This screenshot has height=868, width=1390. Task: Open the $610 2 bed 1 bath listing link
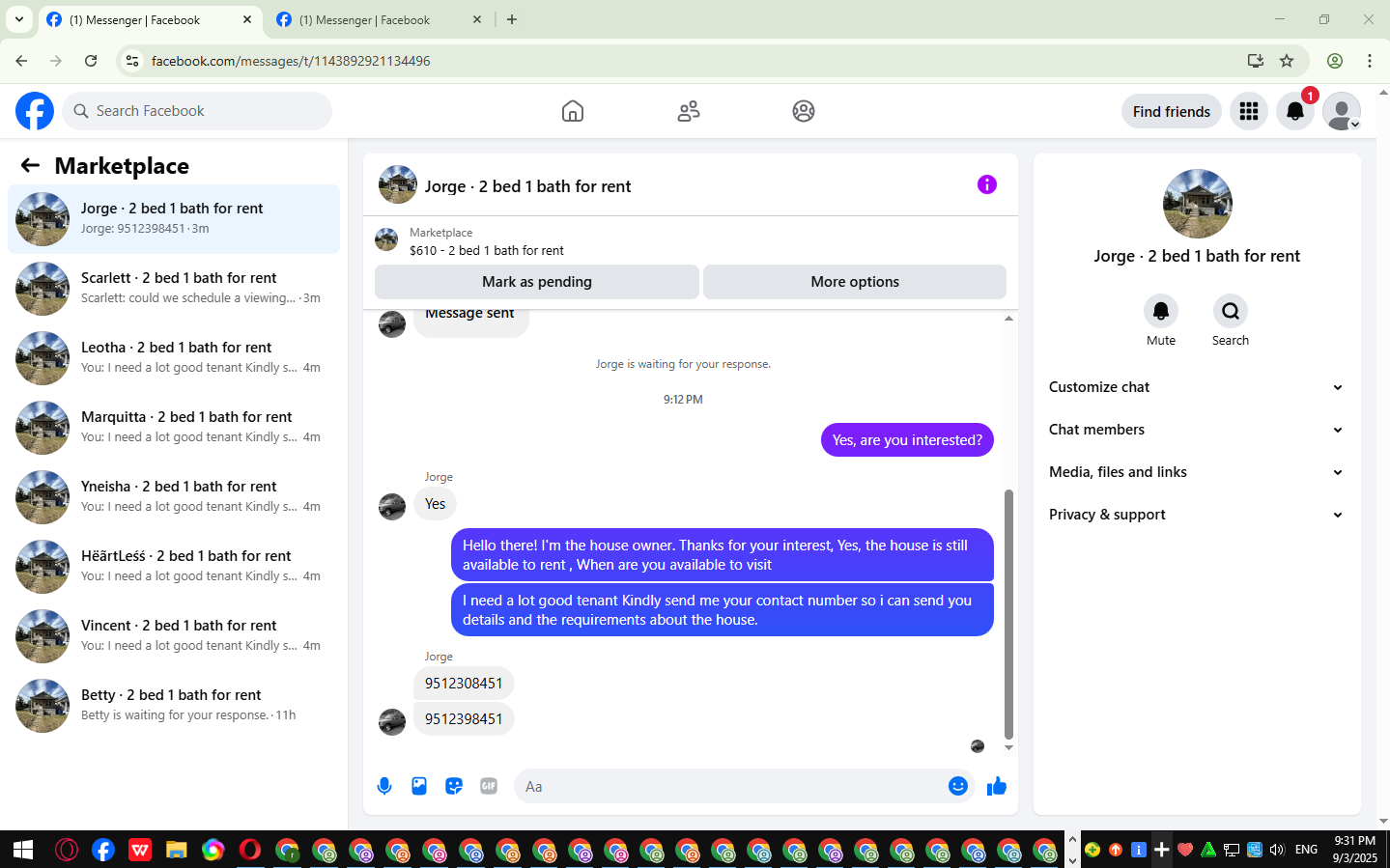(x=487, y=250)
